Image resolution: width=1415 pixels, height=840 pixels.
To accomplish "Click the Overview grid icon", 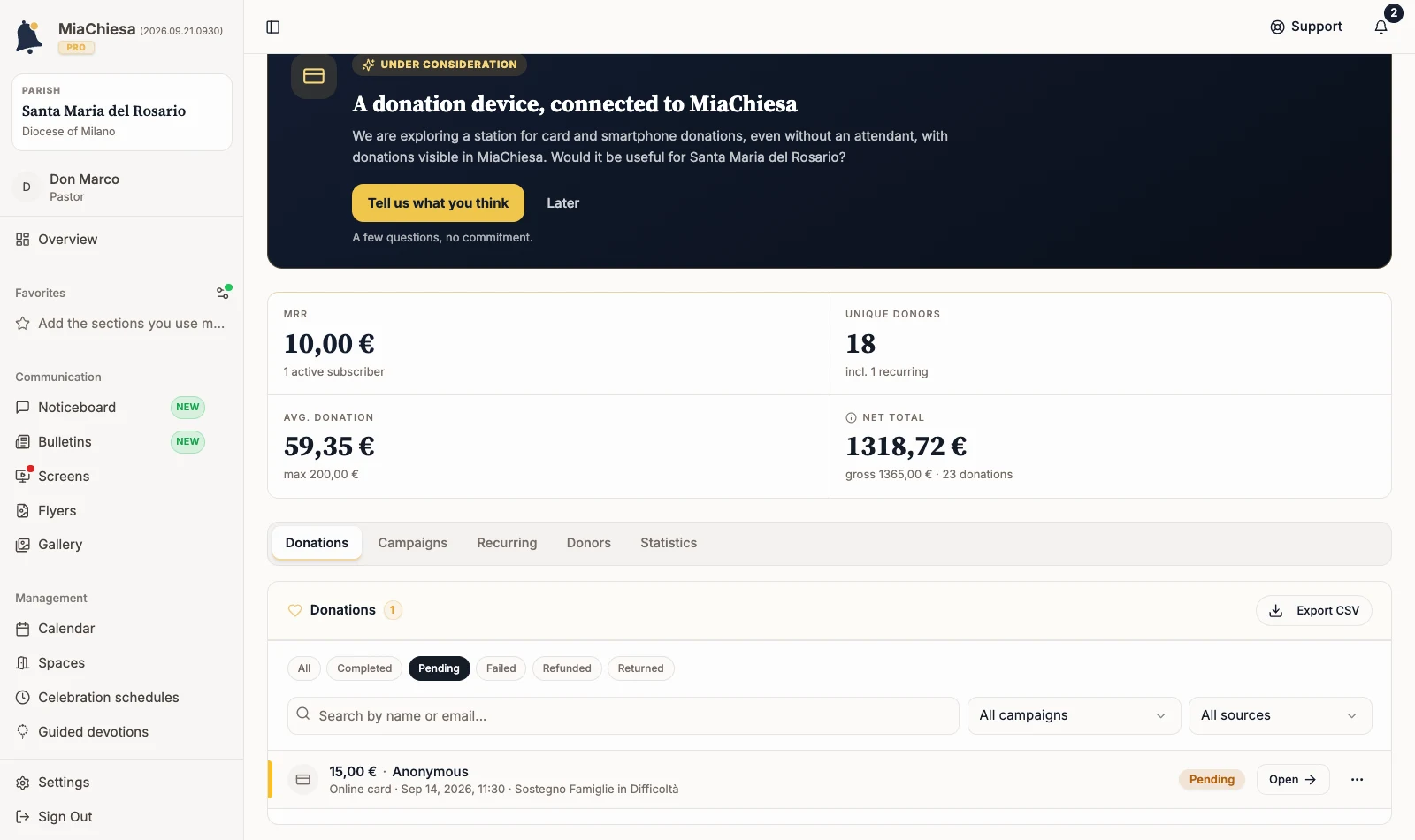I will click(x=23, y=240).
